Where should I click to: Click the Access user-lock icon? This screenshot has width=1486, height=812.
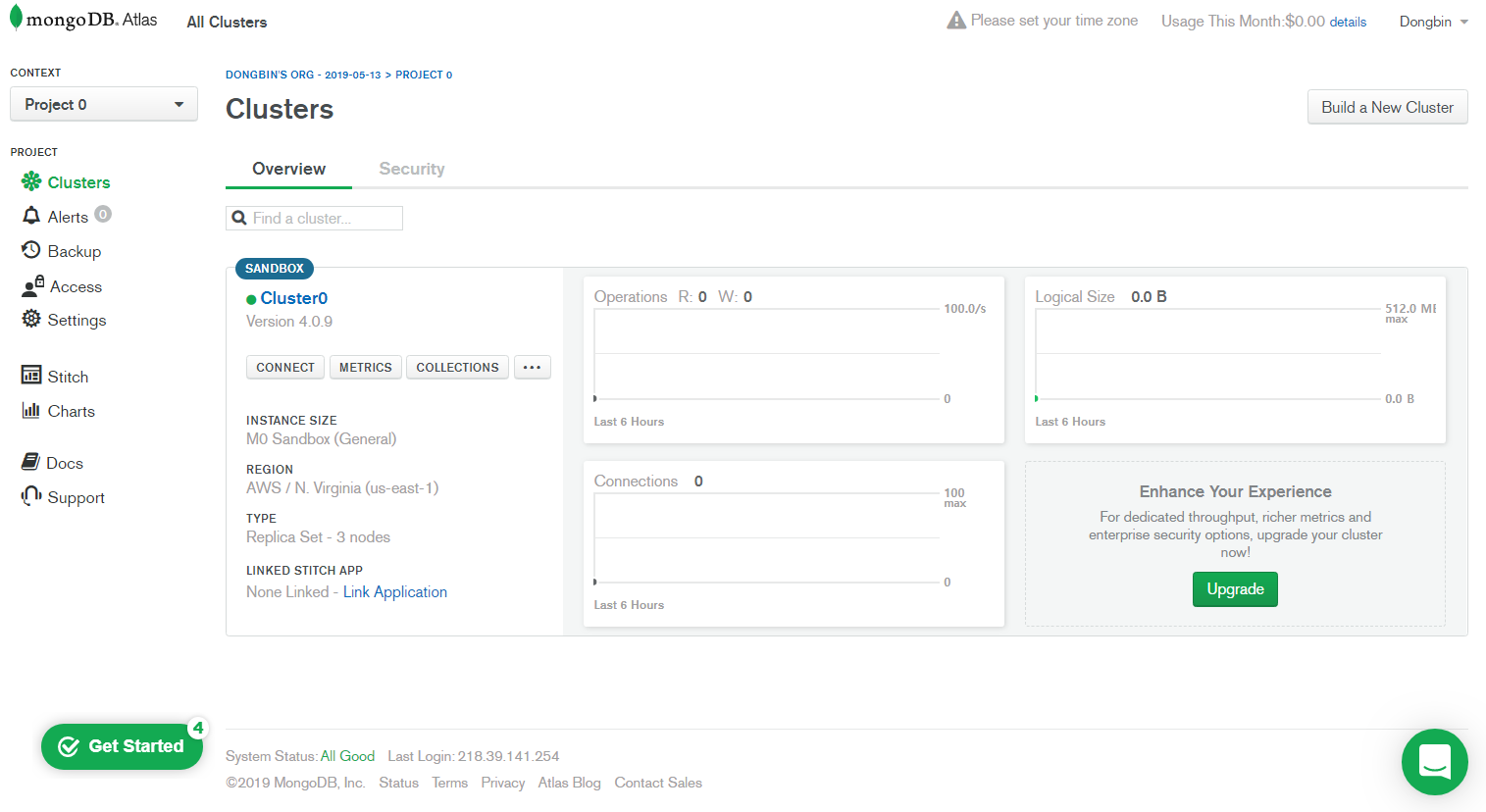[x=33, y=285]
